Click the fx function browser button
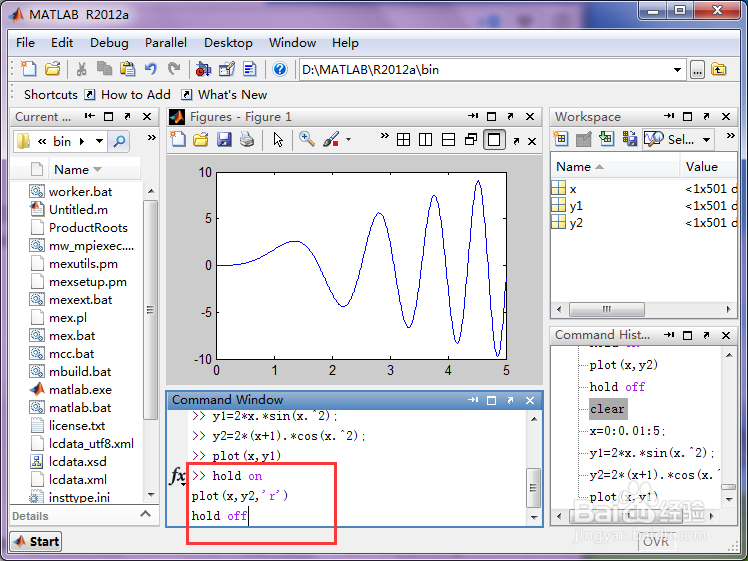Screen dimensions: 748x561 pos(178,476)
